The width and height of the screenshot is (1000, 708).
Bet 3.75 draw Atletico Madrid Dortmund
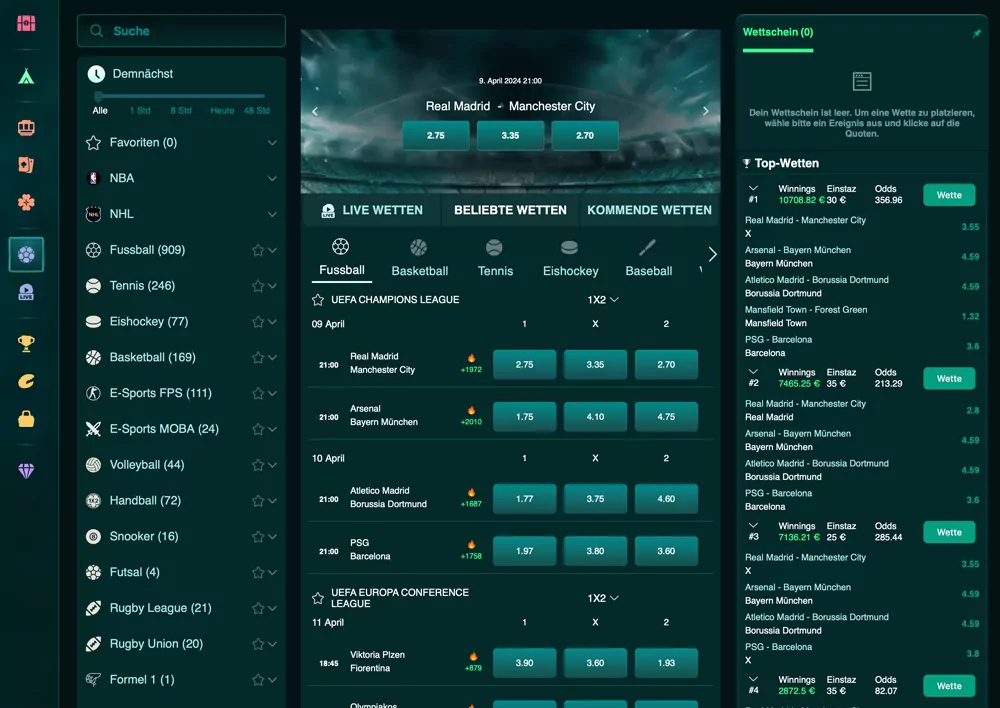(595, 499)
